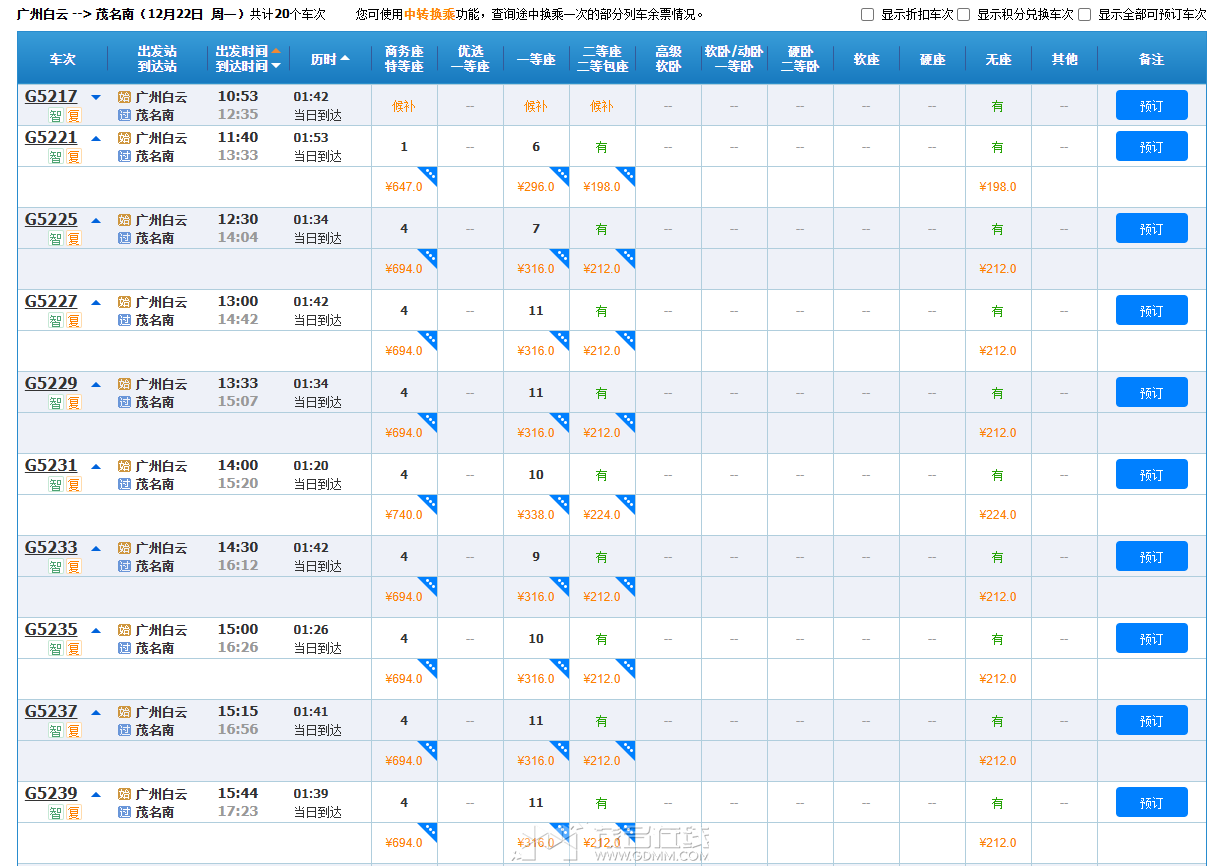1218x866 pixels.
Task: Click the blue corner tag on the ¥224.0 second-class price
Action: coord(626,503)
